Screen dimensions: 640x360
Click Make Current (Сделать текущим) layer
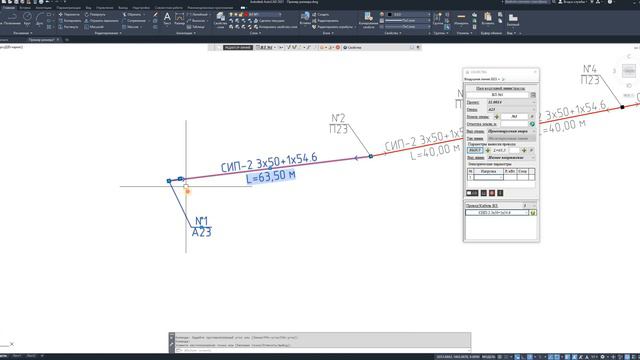click(x=269, y=20)
